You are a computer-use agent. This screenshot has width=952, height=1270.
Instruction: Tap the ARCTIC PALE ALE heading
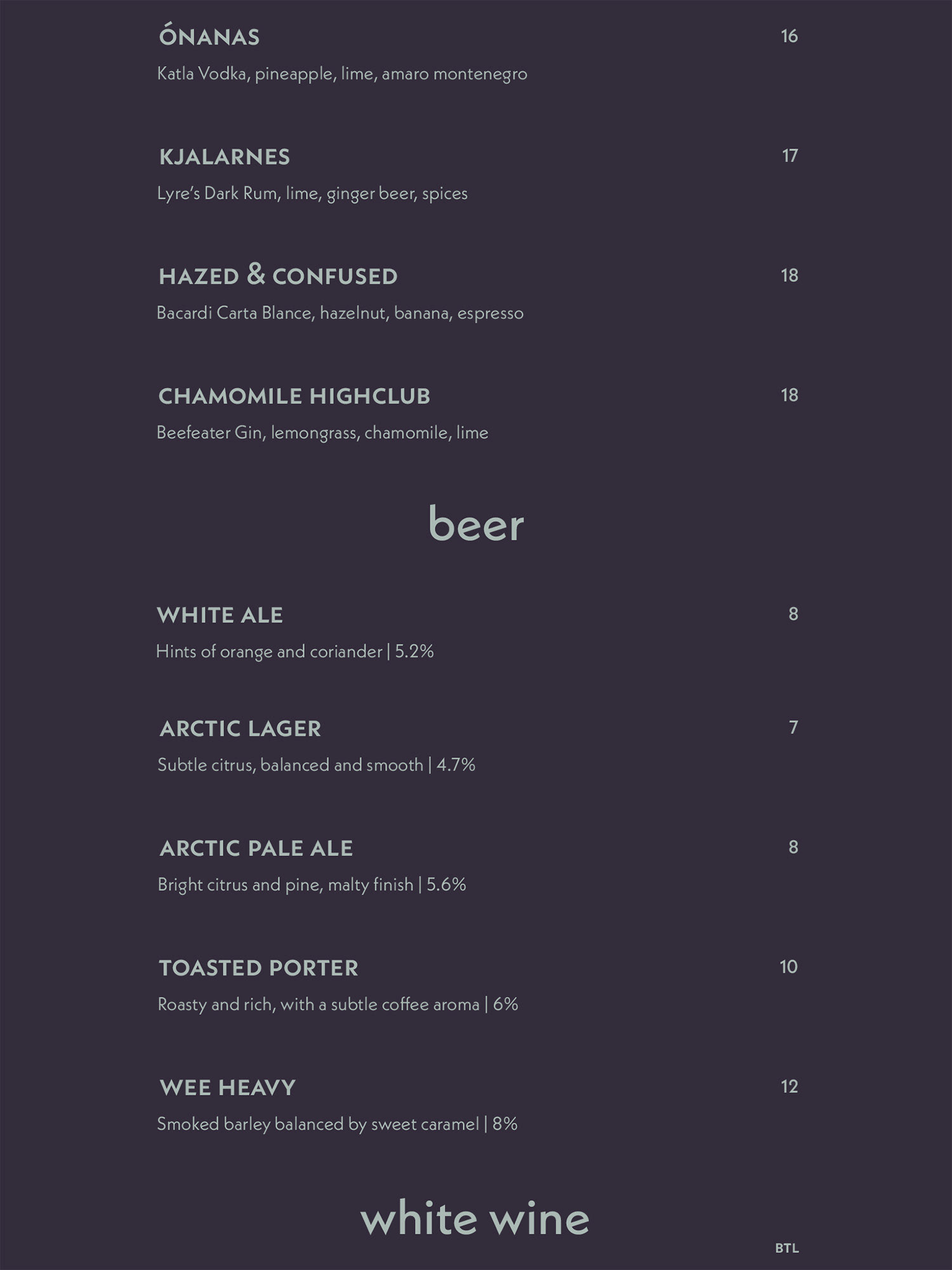[256, 848]
